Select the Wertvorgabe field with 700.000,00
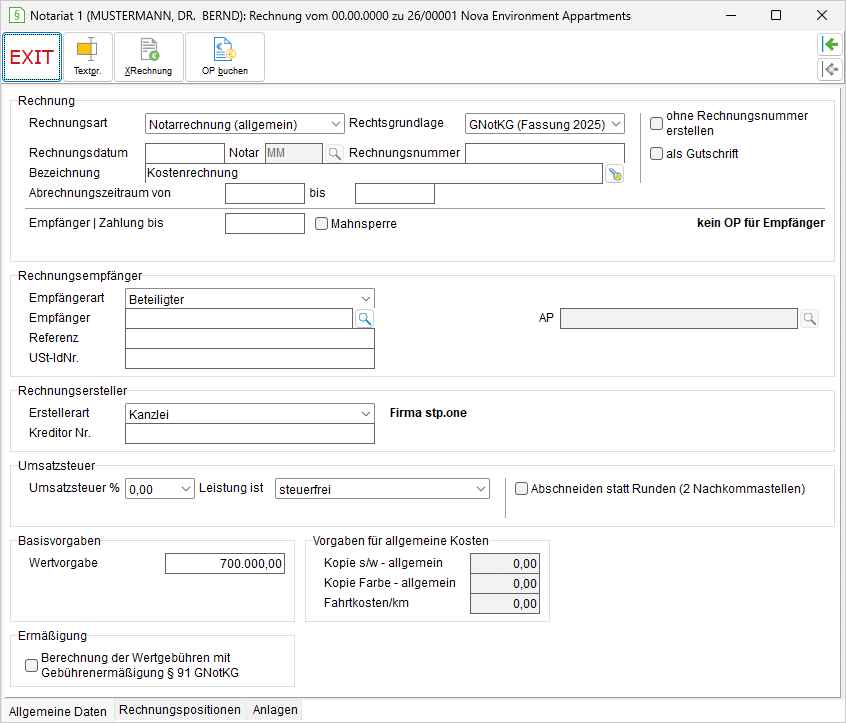Image resolution: width=846 pixels, height=723 pixels. (225, 564)
